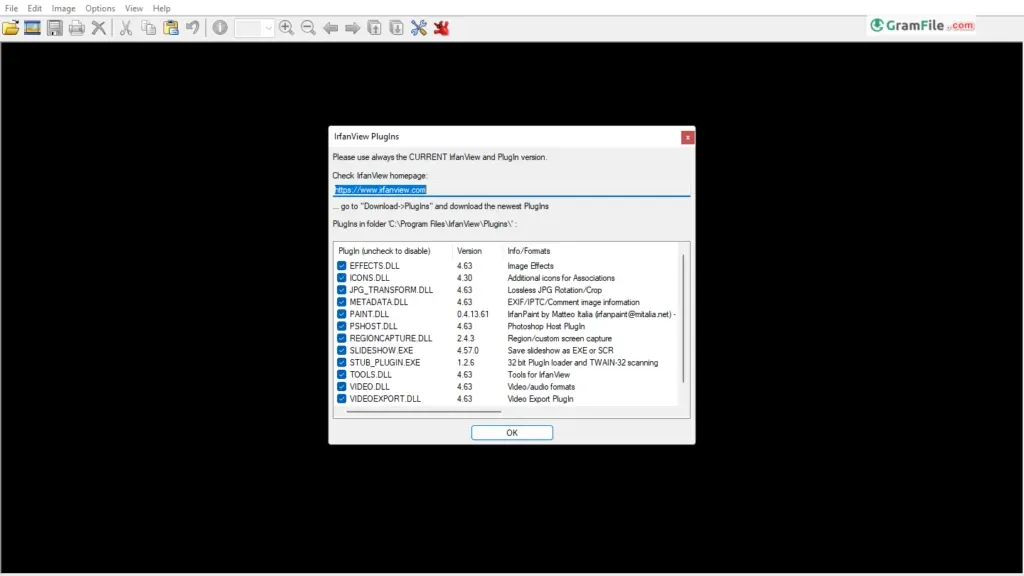Click the version value '1.2.6'
This screenshot has width=1024, height=576.
[466, 362]
